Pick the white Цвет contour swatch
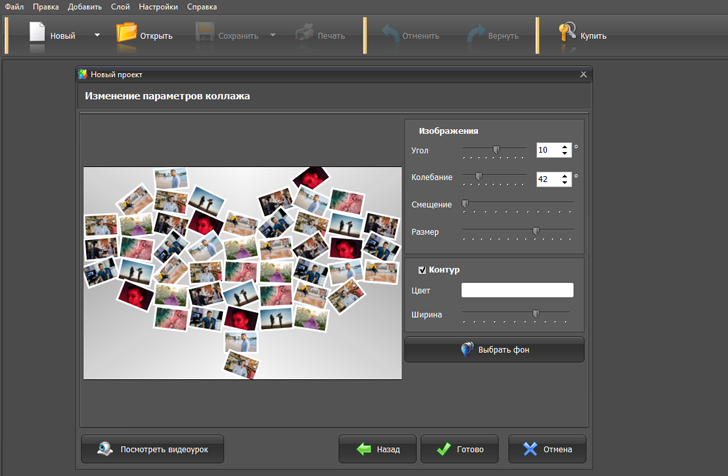 (517, 291)
